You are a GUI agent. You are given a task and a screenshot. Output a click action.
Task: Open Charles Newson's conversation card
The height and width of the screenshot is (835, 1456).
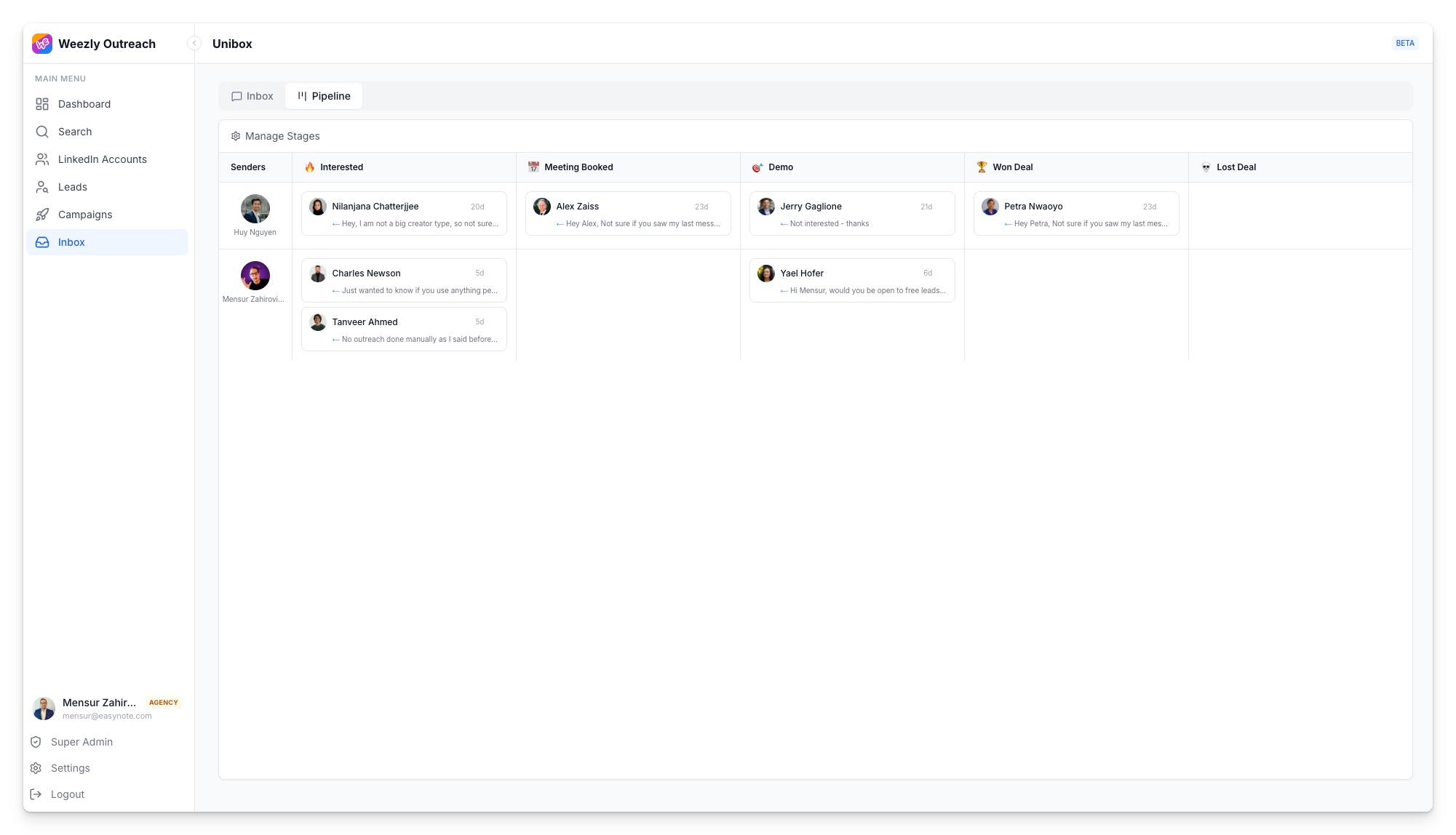[x=404, y=281]
